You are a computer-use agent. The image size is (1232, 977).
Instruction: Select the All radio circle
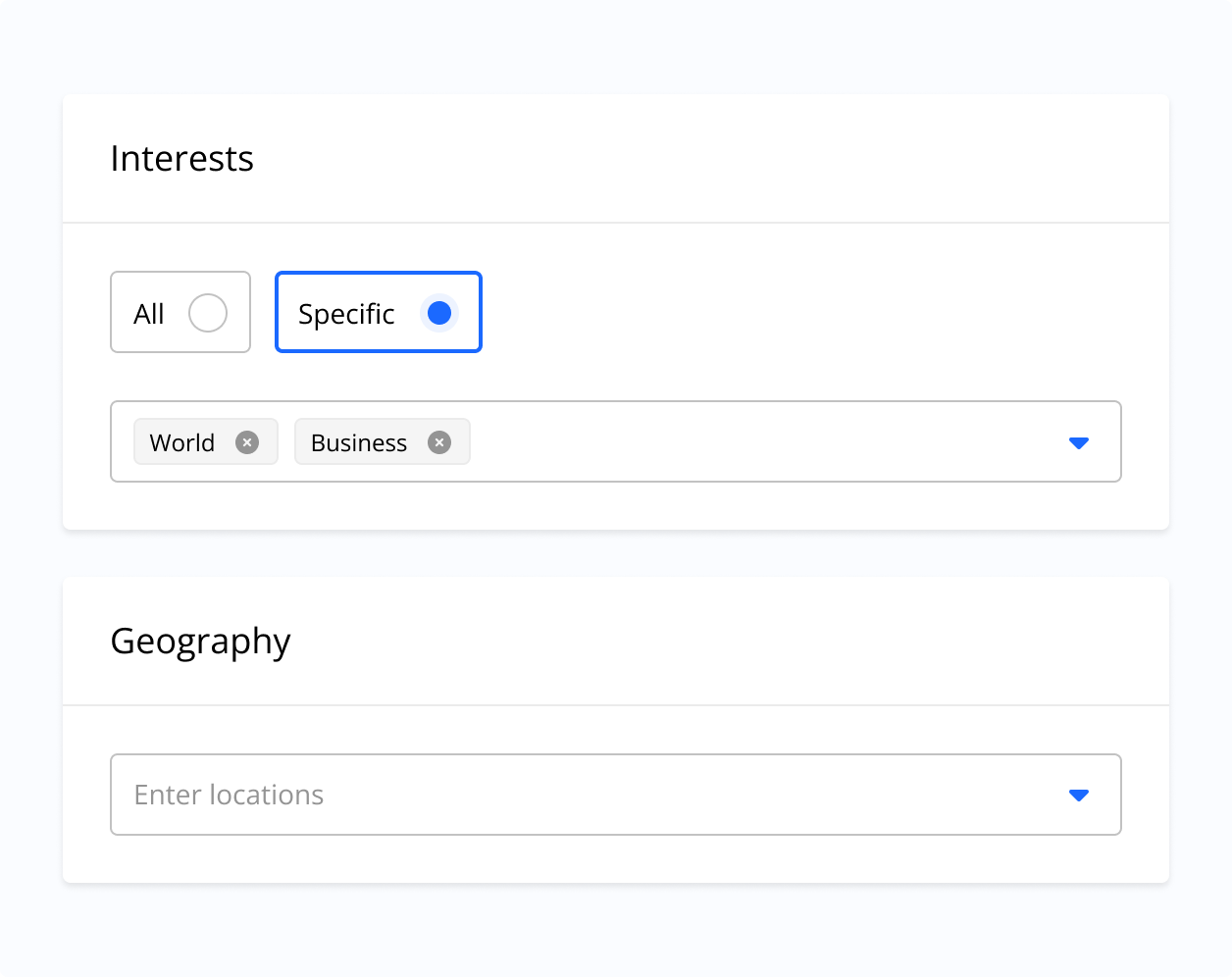208,313
